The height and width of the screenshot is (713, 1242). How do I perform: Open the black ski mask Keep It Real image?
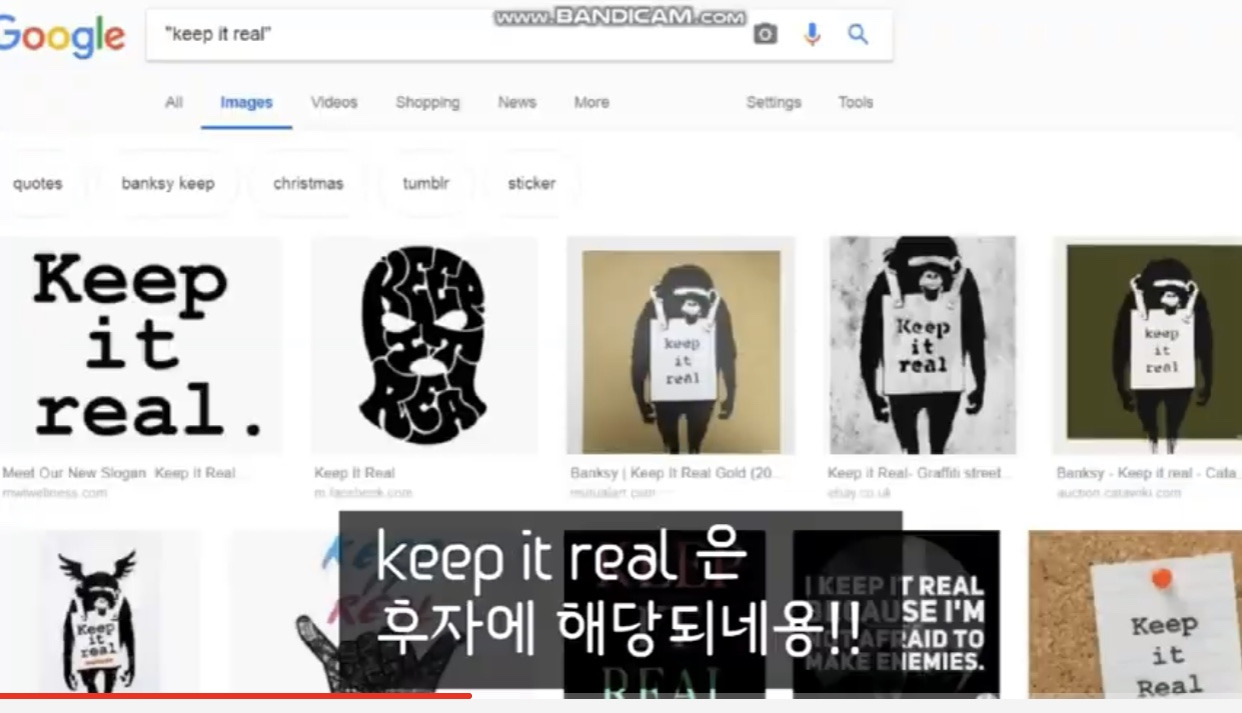coord(424,345)
